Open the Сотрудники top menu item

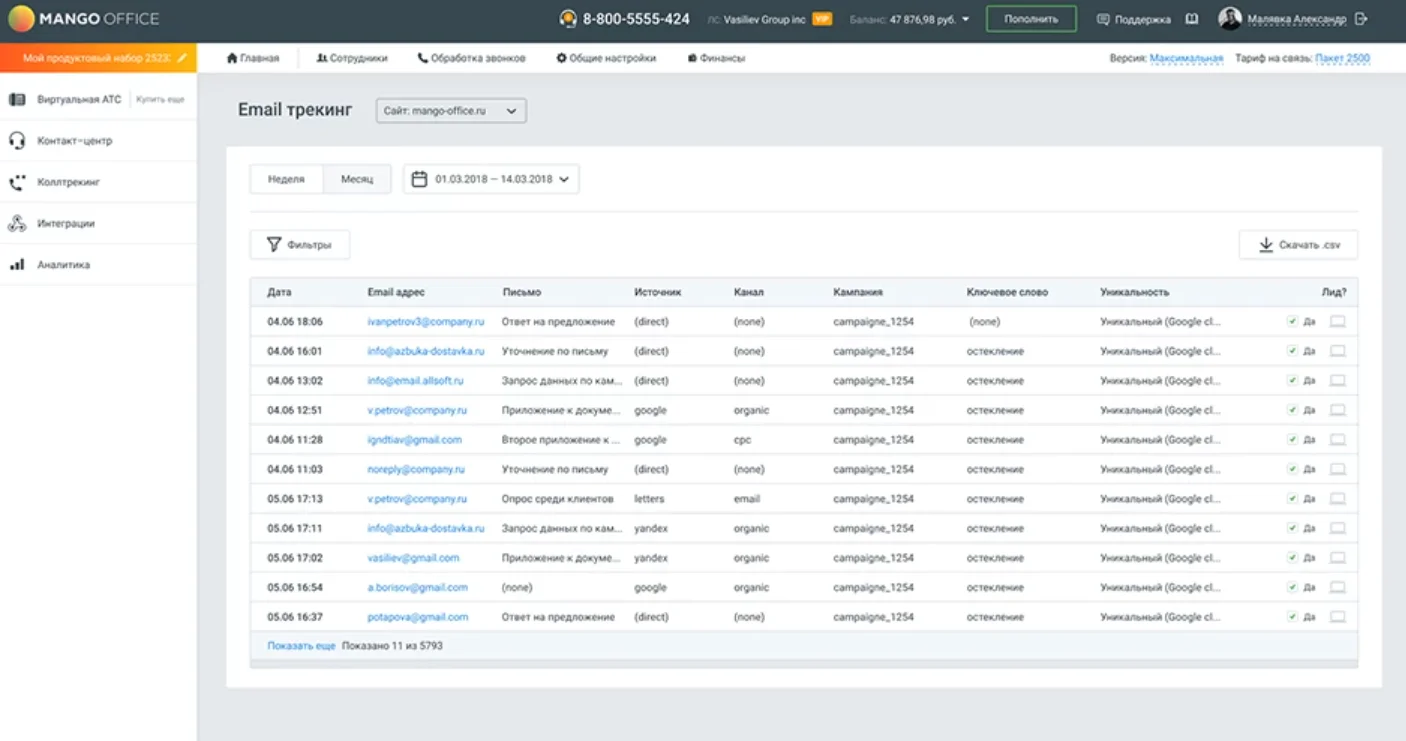(x=352, y=58)
